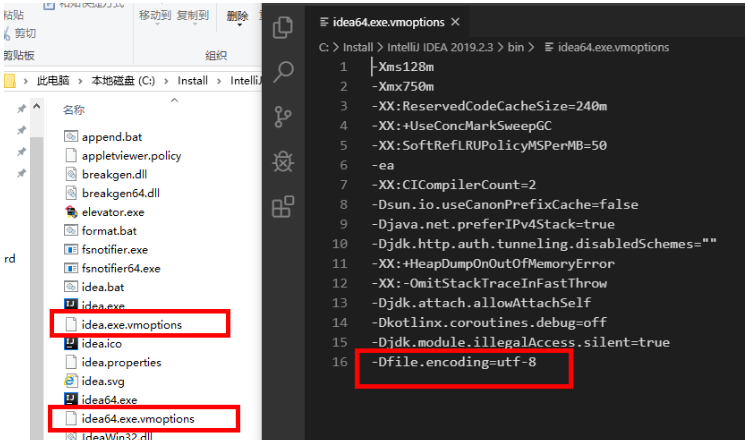Expand the chevron after 本地磁盘 (C:)

point(166,81)
